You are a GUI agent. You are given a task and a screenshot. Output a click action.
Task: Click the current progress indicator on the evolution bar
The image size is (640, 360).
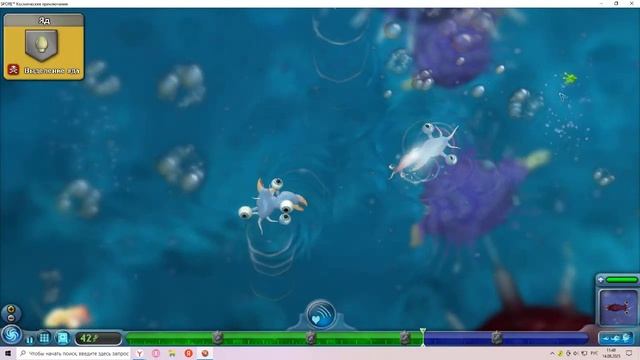pos(423,337)
